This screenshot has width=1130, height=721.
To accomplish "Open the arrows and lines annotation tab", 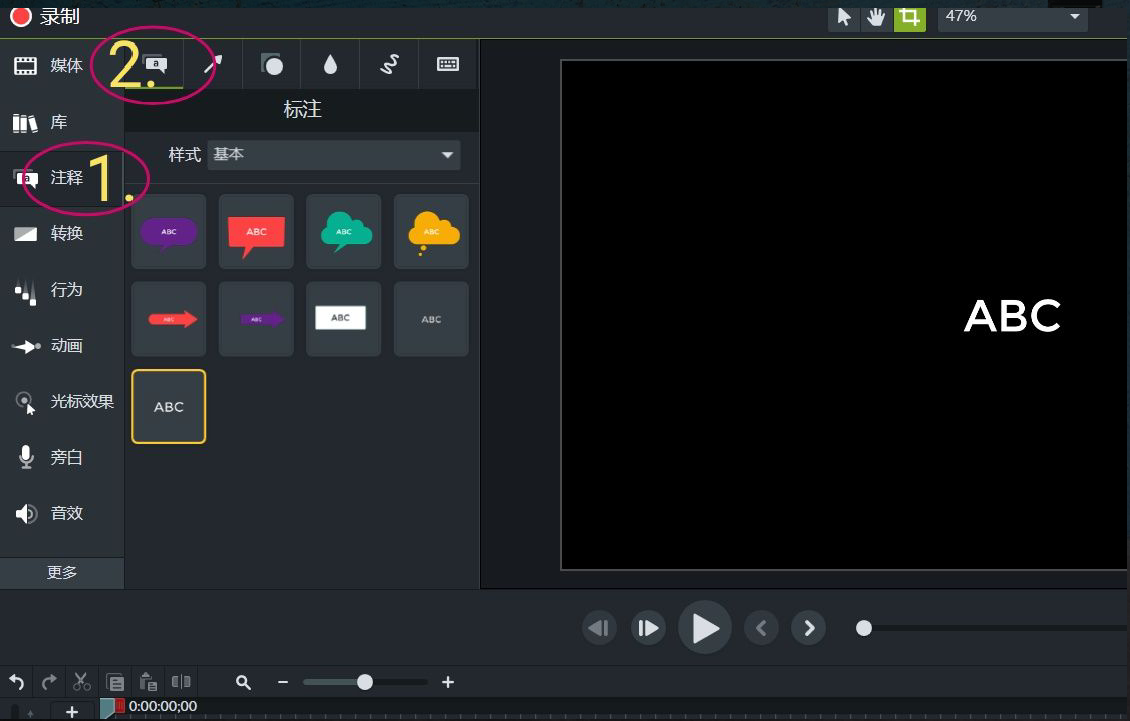I will click(213, 65).
